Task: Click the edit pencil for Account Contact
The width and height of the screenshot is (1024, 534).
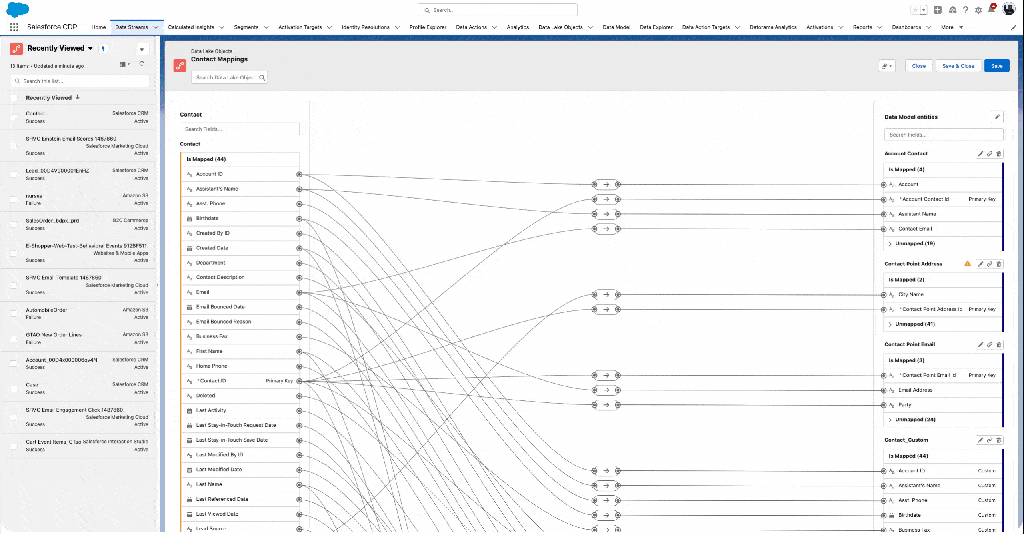Action: (x=980, y=153)
